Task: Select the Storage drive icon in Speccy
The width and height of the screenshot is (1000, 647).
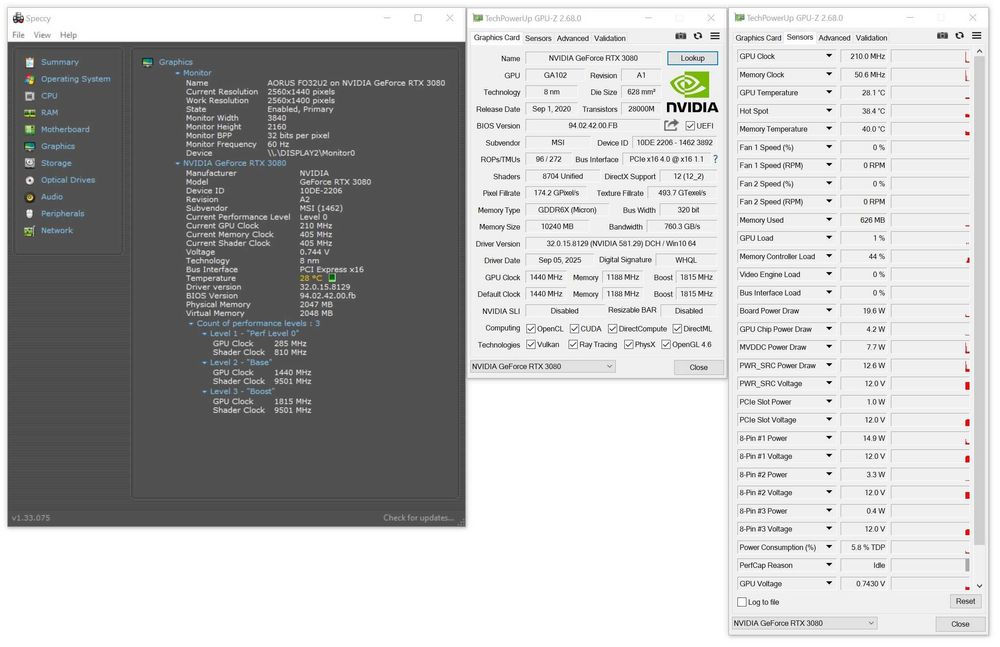Action: click(29, 163)
